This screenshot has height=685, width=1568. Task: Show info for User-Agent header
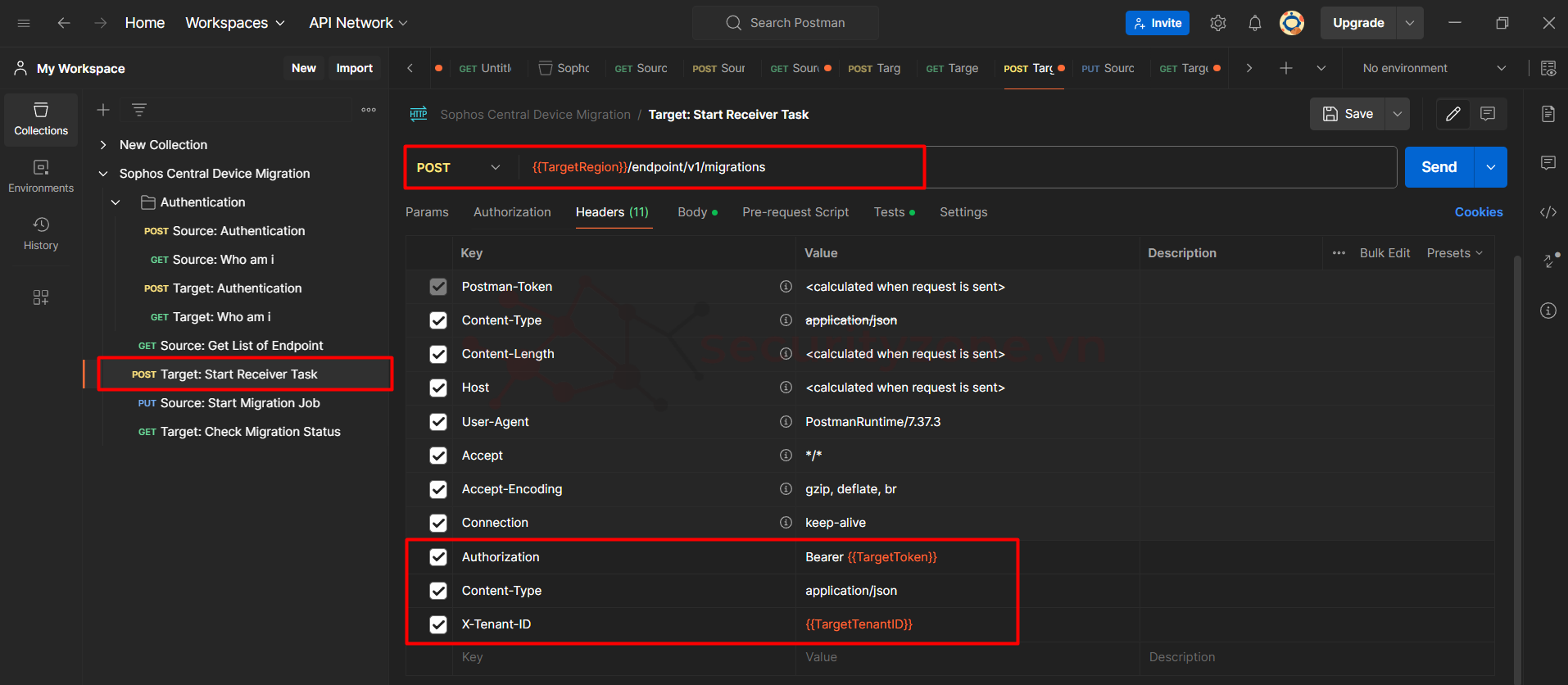(786, 422)
